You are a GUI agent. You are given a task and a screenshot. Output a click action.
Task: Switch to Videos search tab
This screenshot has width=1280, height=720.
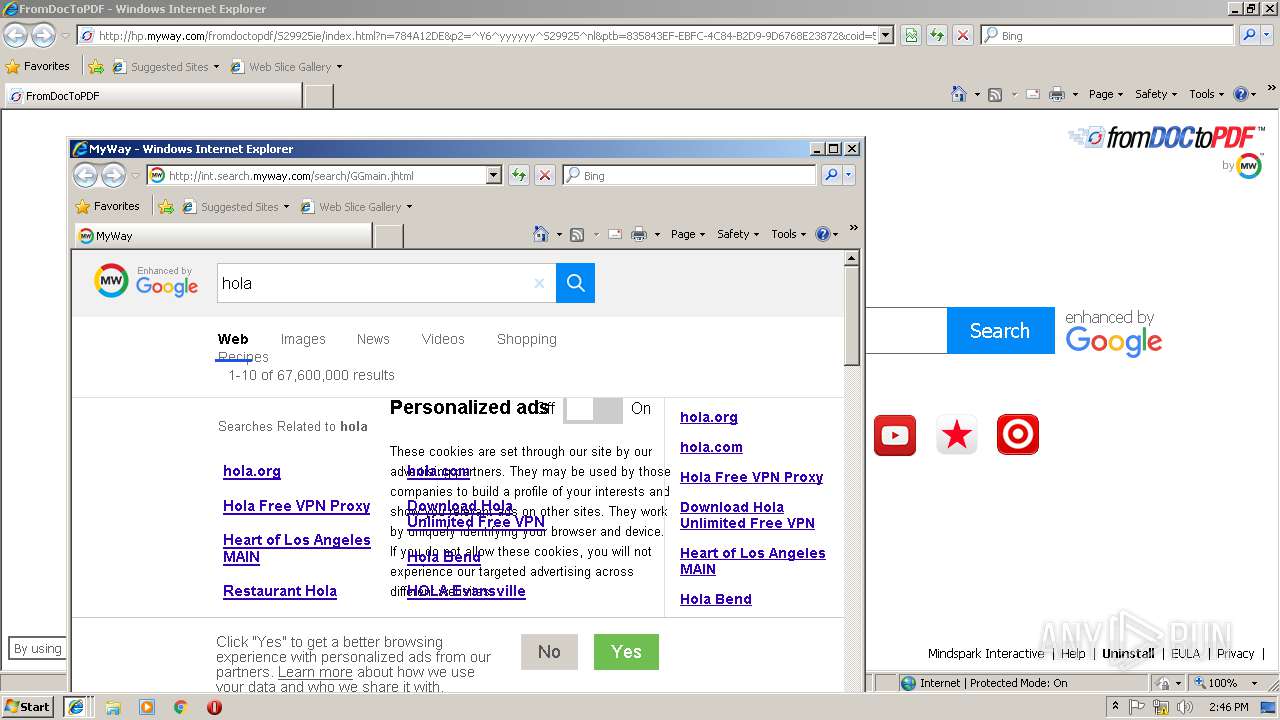tap(443, 339)
